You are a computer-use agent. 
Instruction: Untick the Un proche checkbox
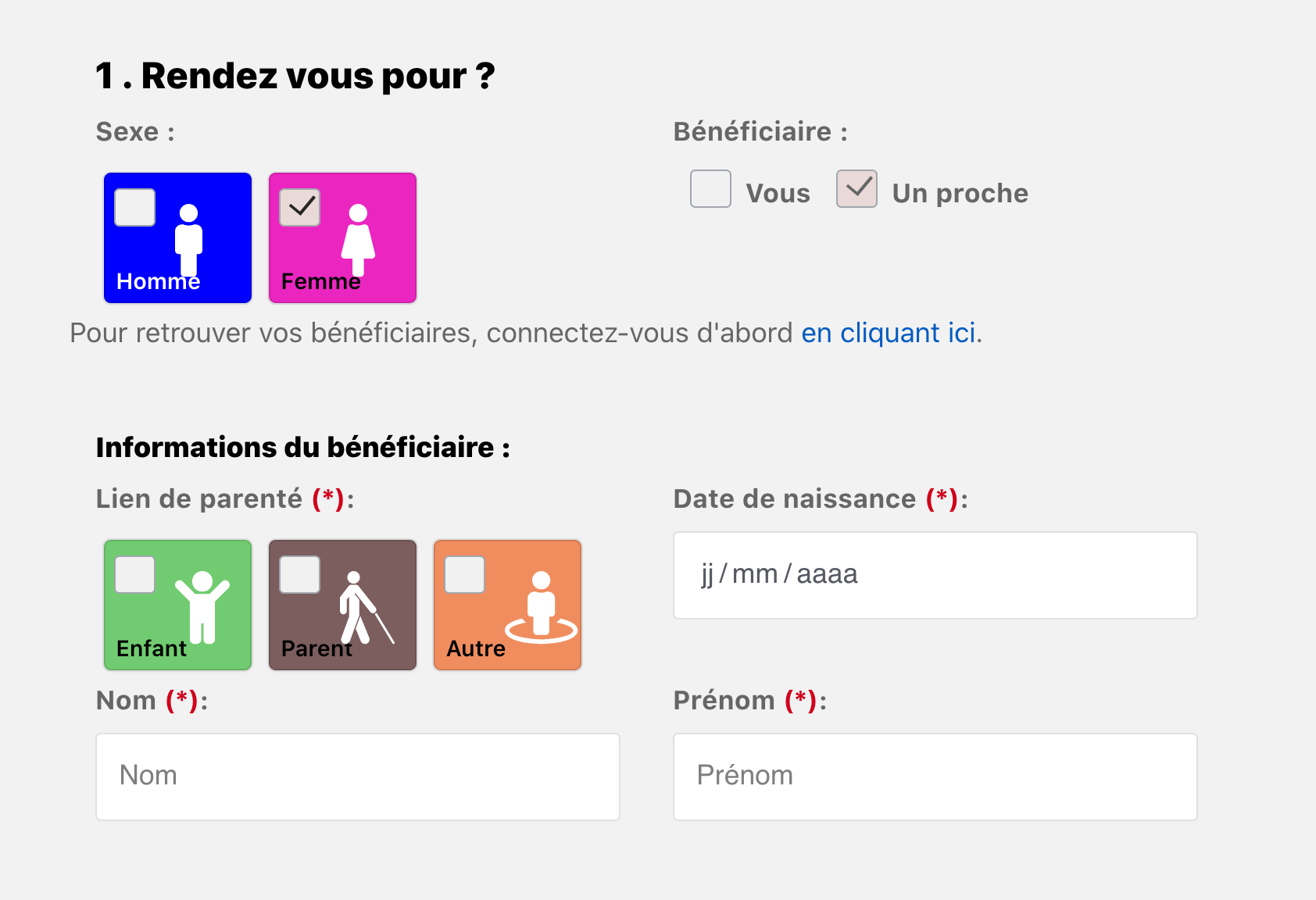point(856,189)
